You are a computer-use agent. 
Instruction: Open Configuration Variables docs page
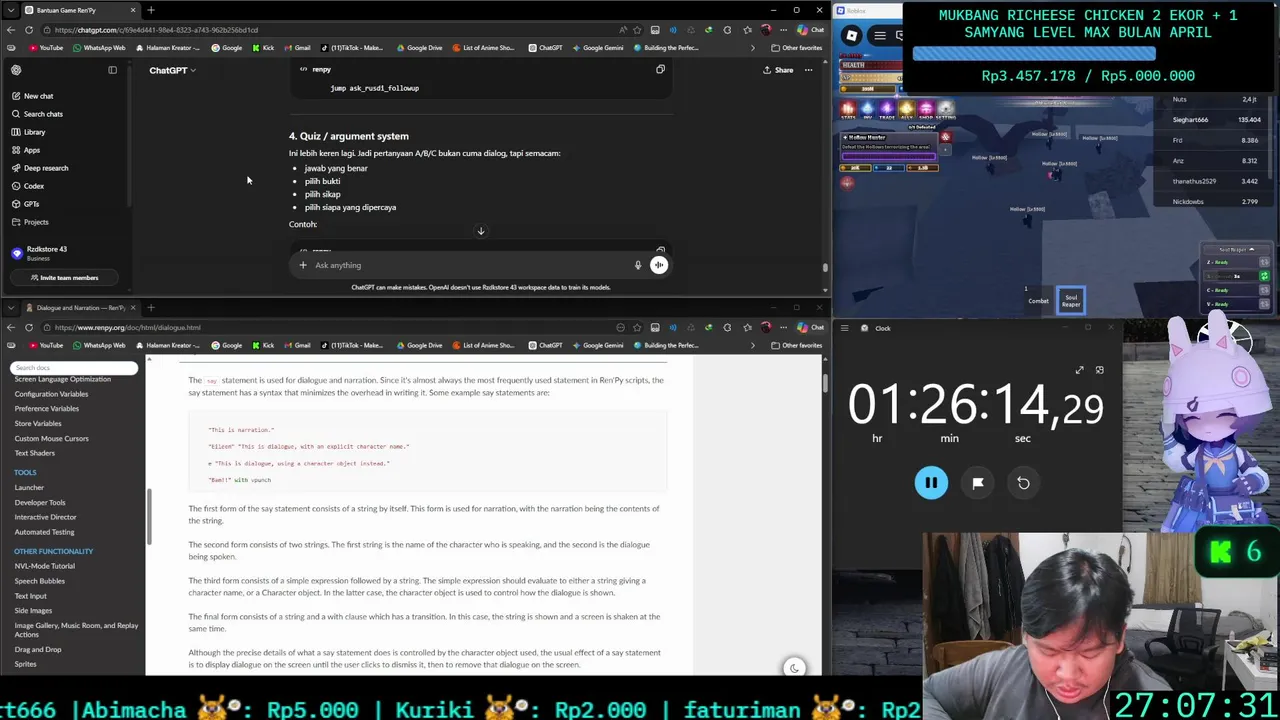point(51,394)
